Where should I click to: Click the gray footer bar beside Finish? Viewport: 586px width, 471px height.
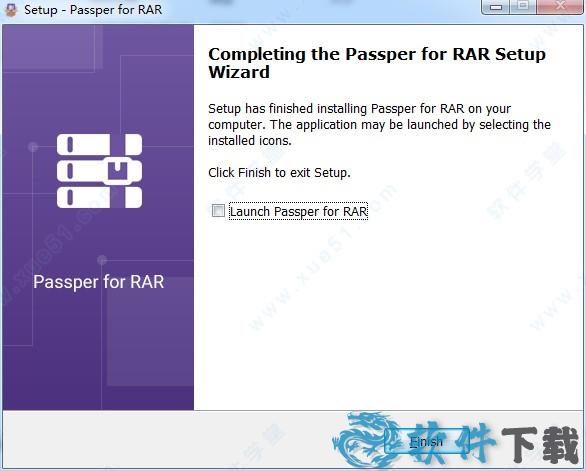point(168,439)
